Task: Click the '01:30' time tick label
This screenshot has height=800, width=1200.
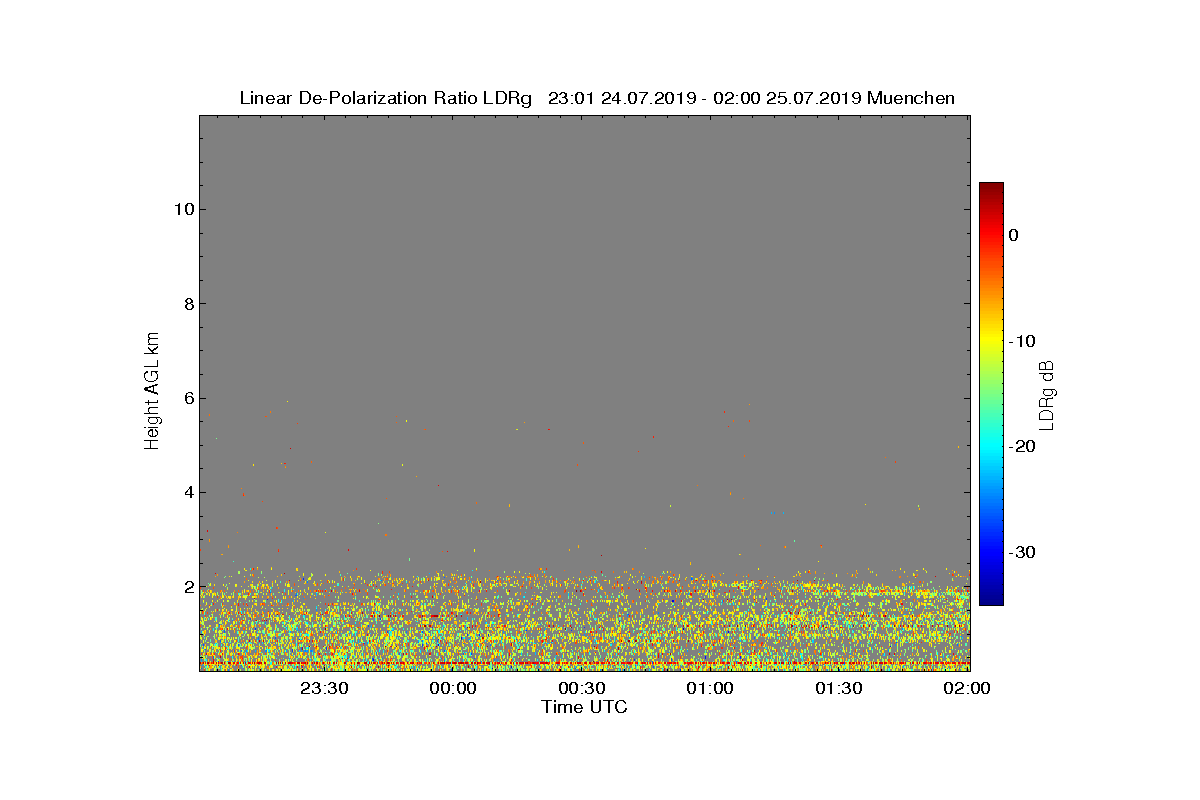Action: [x=838, y=689]
